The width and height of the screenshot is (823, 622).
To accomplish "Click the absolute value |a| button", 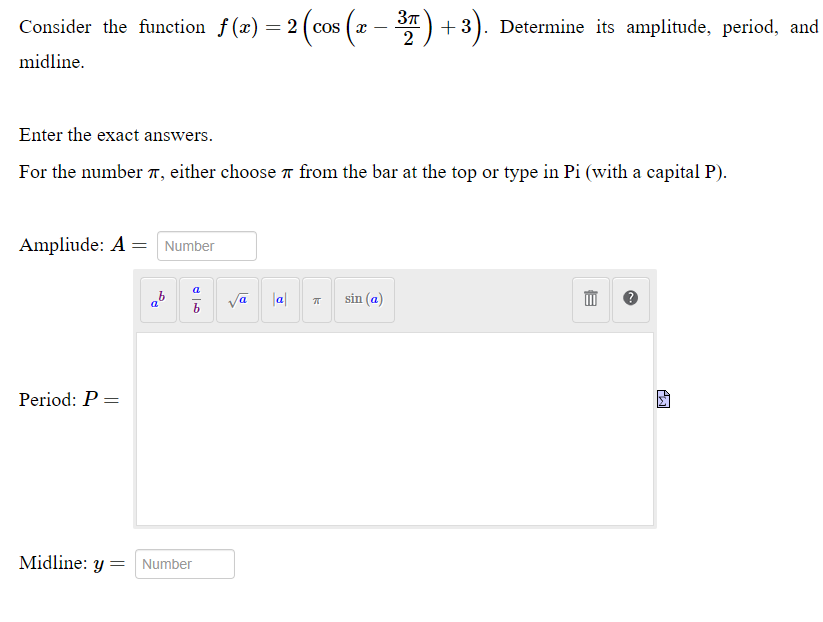I will [279, 299].
